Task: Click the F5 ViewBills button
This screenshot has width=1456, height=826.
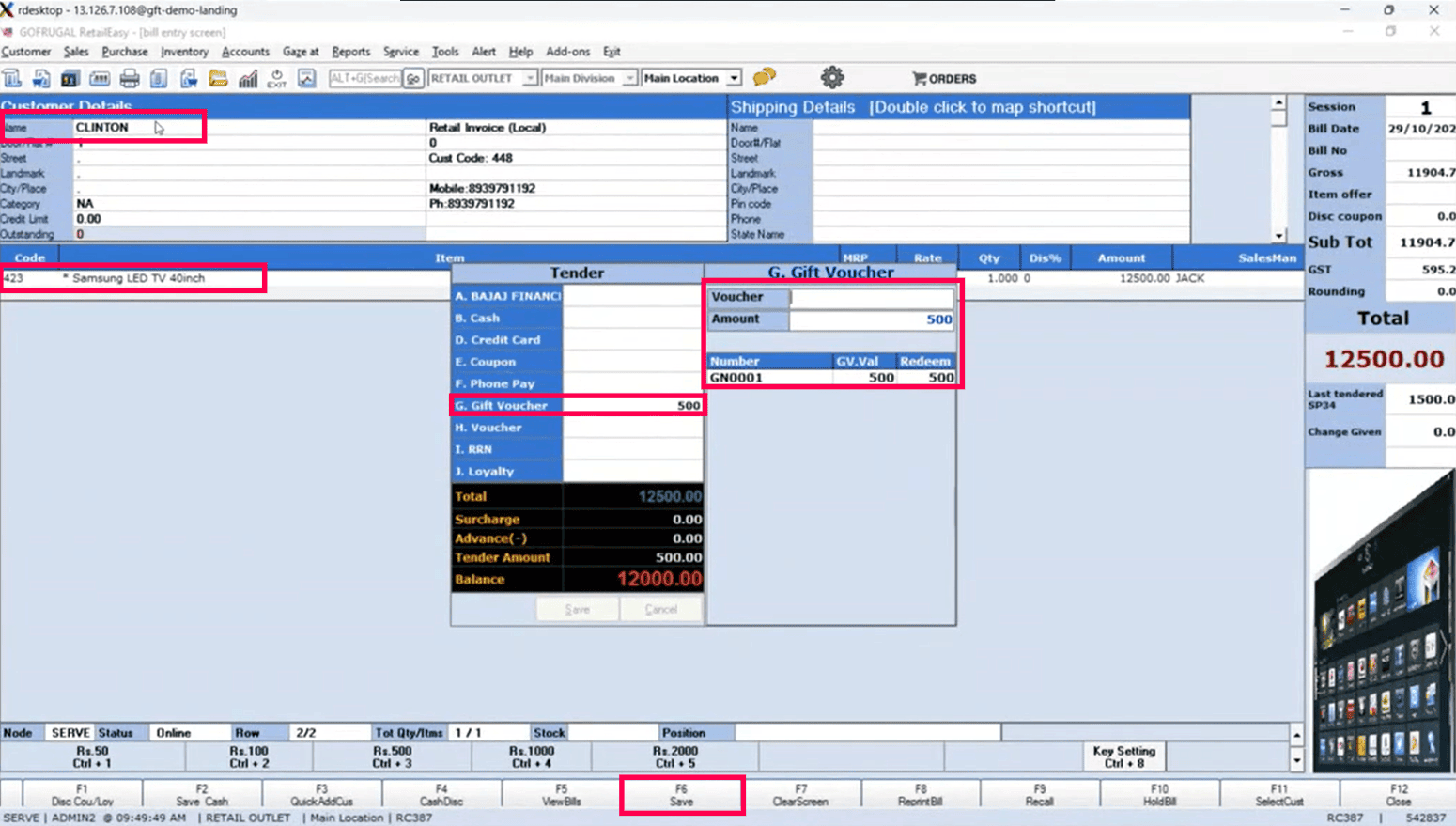Action: [x=561, y=795]
